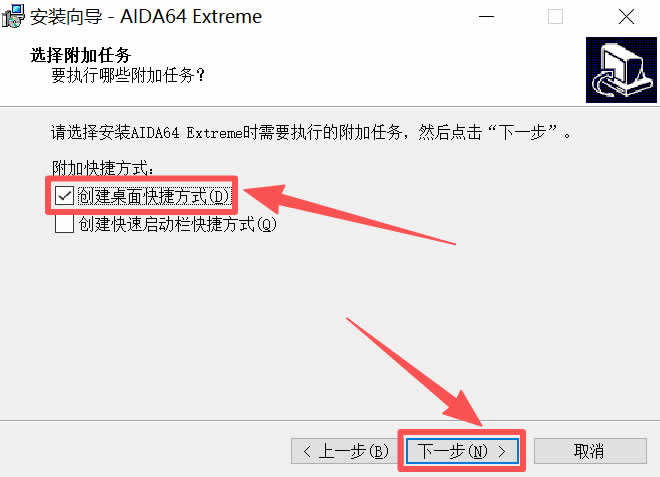This screenshot has width=660, height=477.
Task: Click the 创建快速启动栏快捷方式(Q) label text
Action: coord(178,224)
